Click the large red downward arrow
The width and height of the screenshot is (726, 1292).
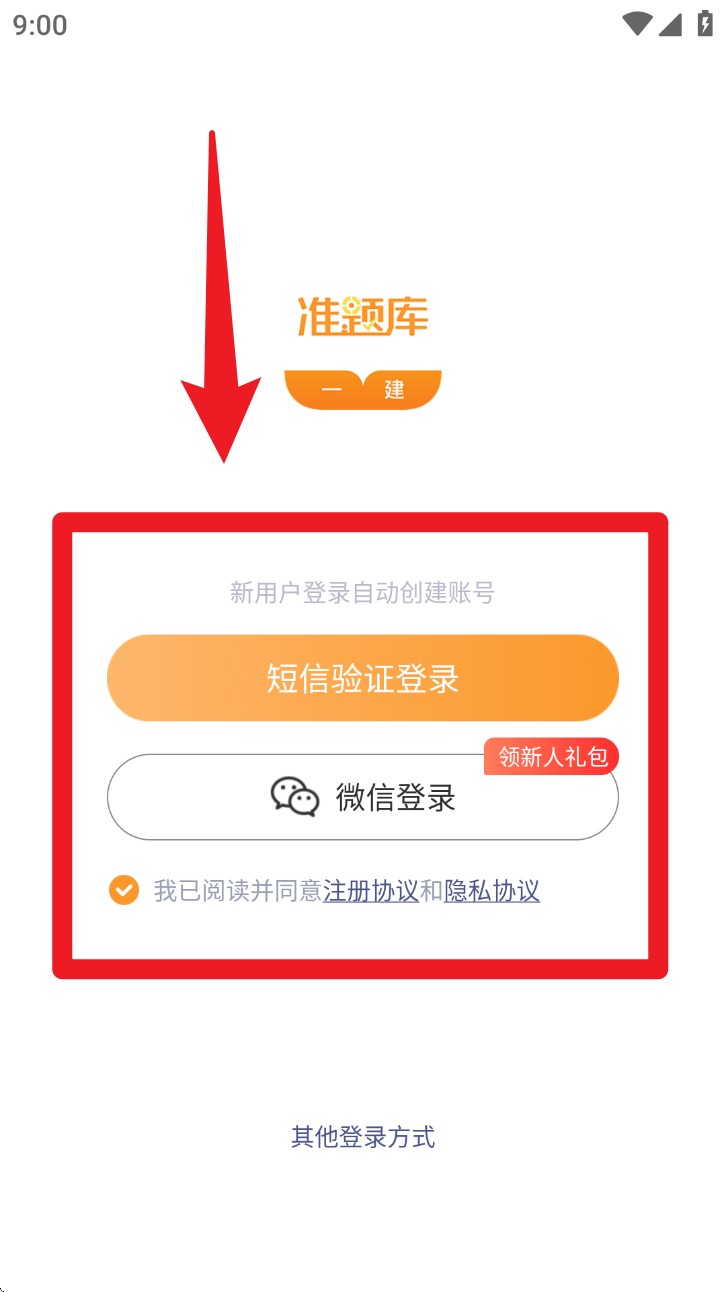coord(220,296)
